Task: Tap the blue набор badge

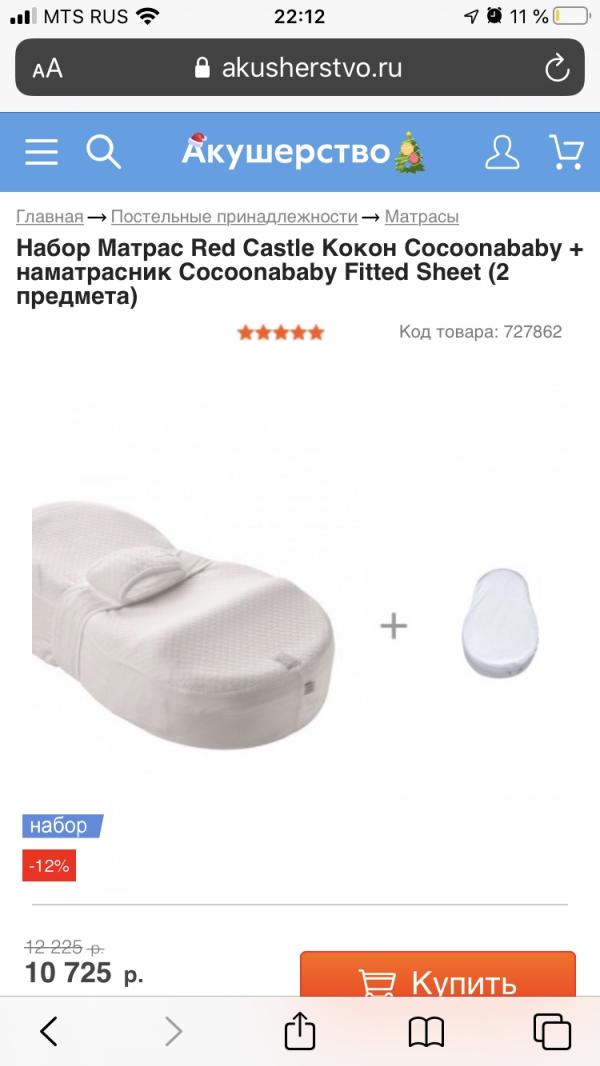Action: click(62, 825)
